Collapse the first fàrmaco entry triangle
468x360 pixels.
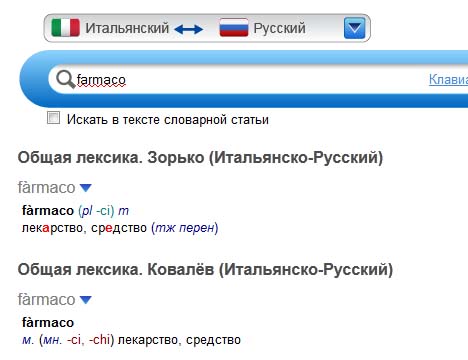pos(86,188)
